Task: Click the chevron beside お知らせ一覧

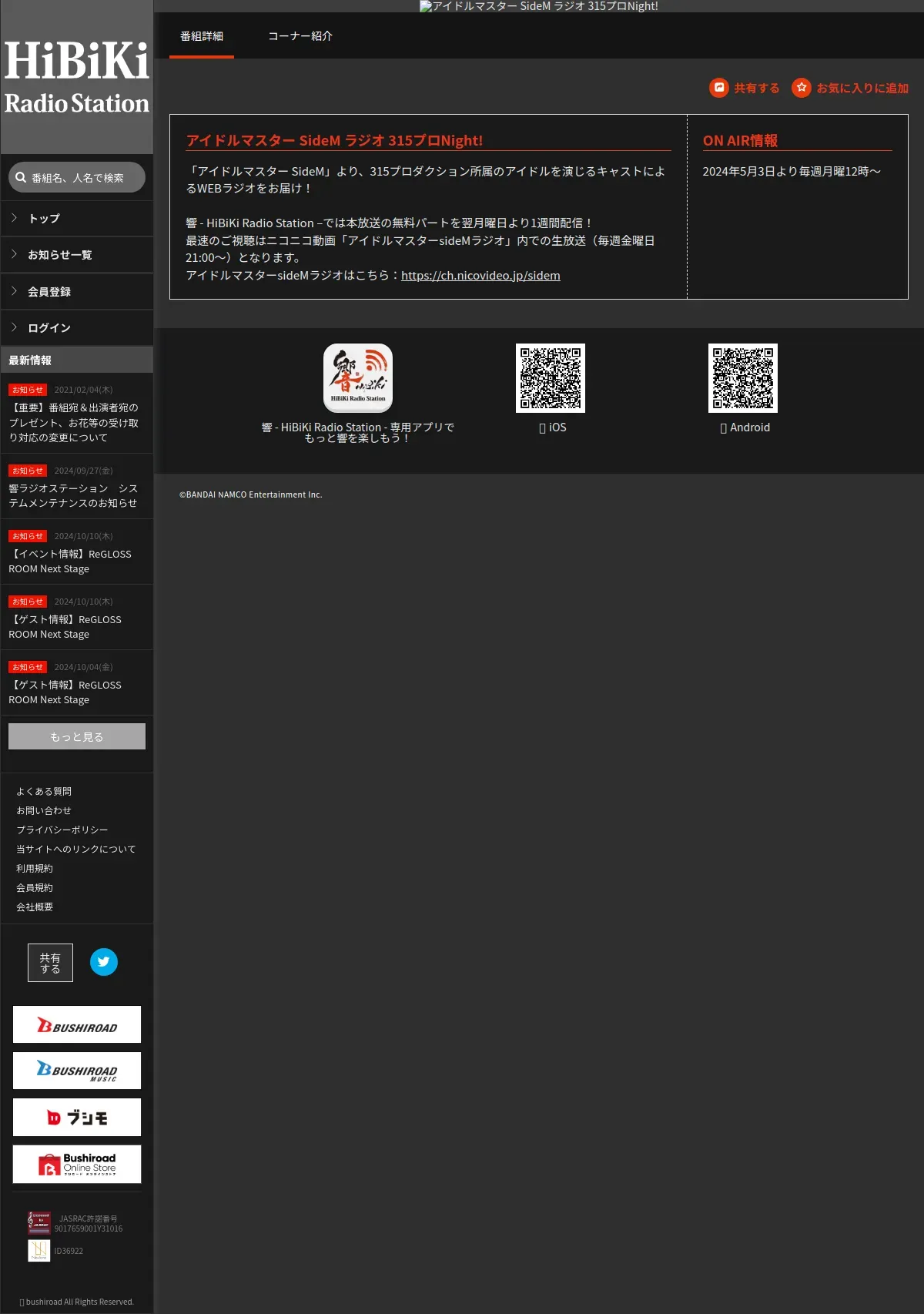Action: [x=15, y=254]
